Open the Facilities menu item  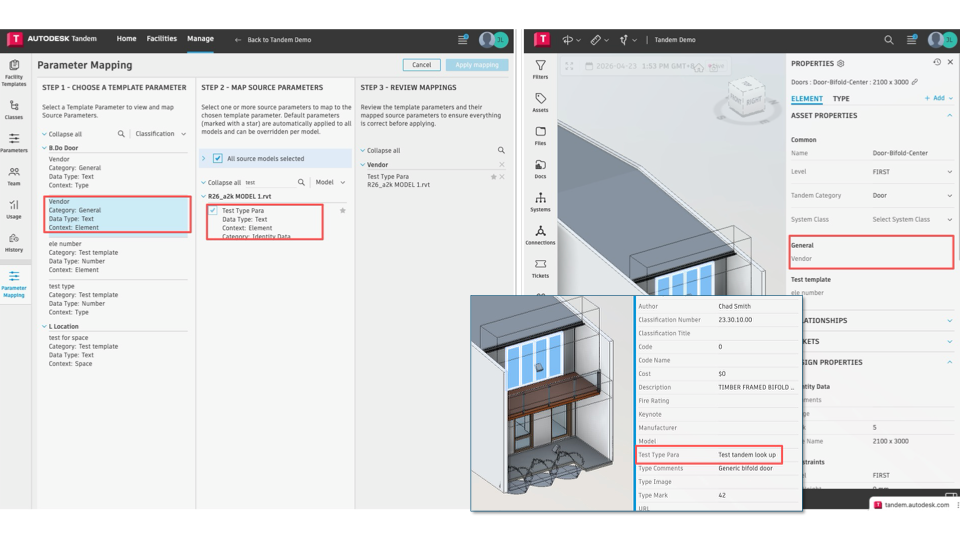[x=162, y=39]
